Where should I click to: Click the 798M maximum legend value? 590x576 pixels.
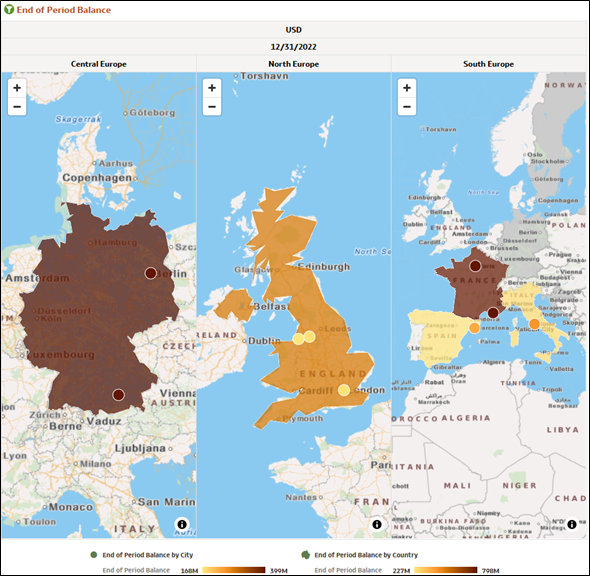click(491, 570)
